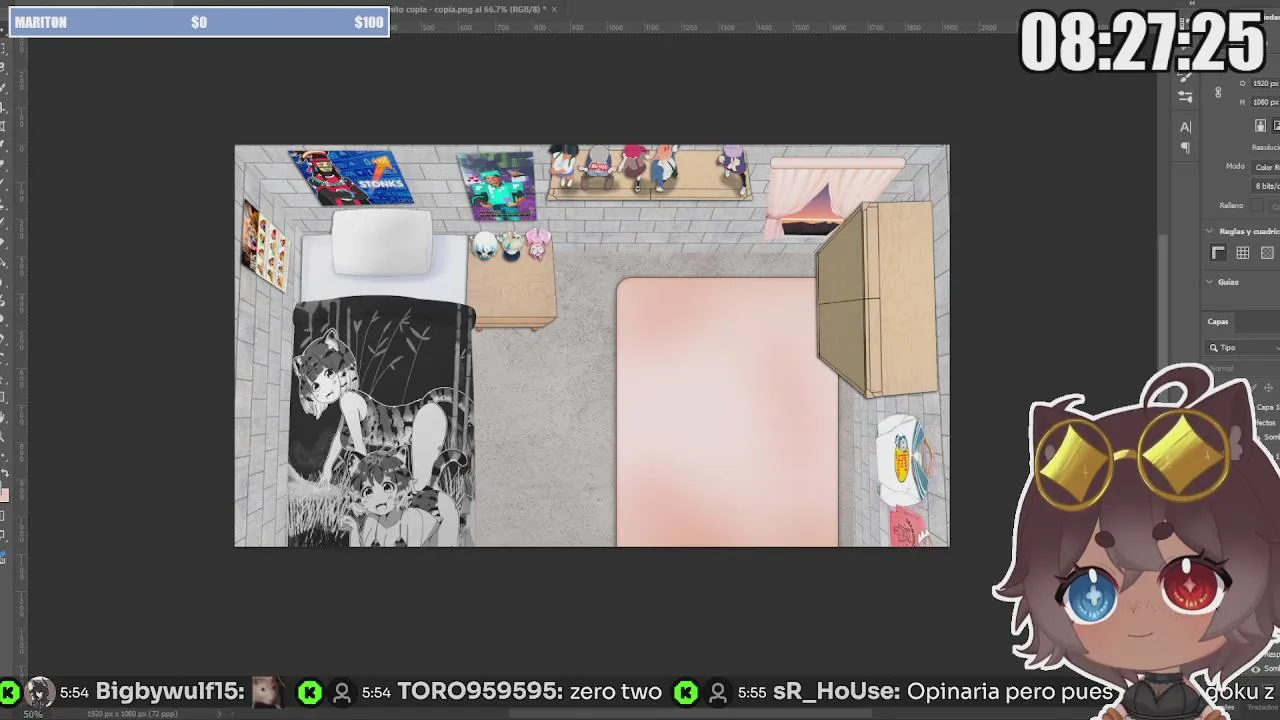
Task: Click the lock position move icon in Capas
Action: click(1268, 388)
